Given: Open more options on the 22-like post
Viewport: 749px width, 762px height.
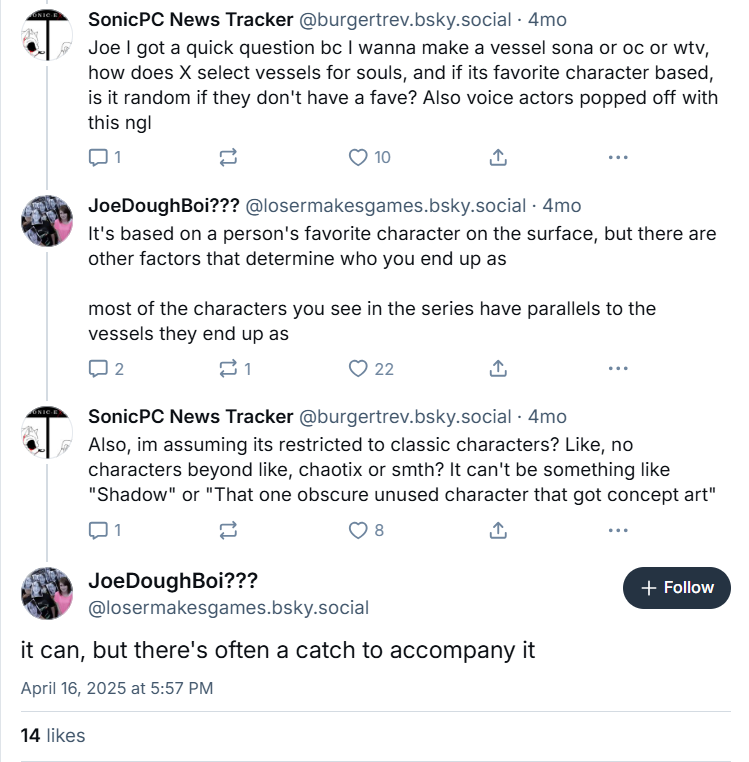Looking at the screenshot, I should [618, 369].
